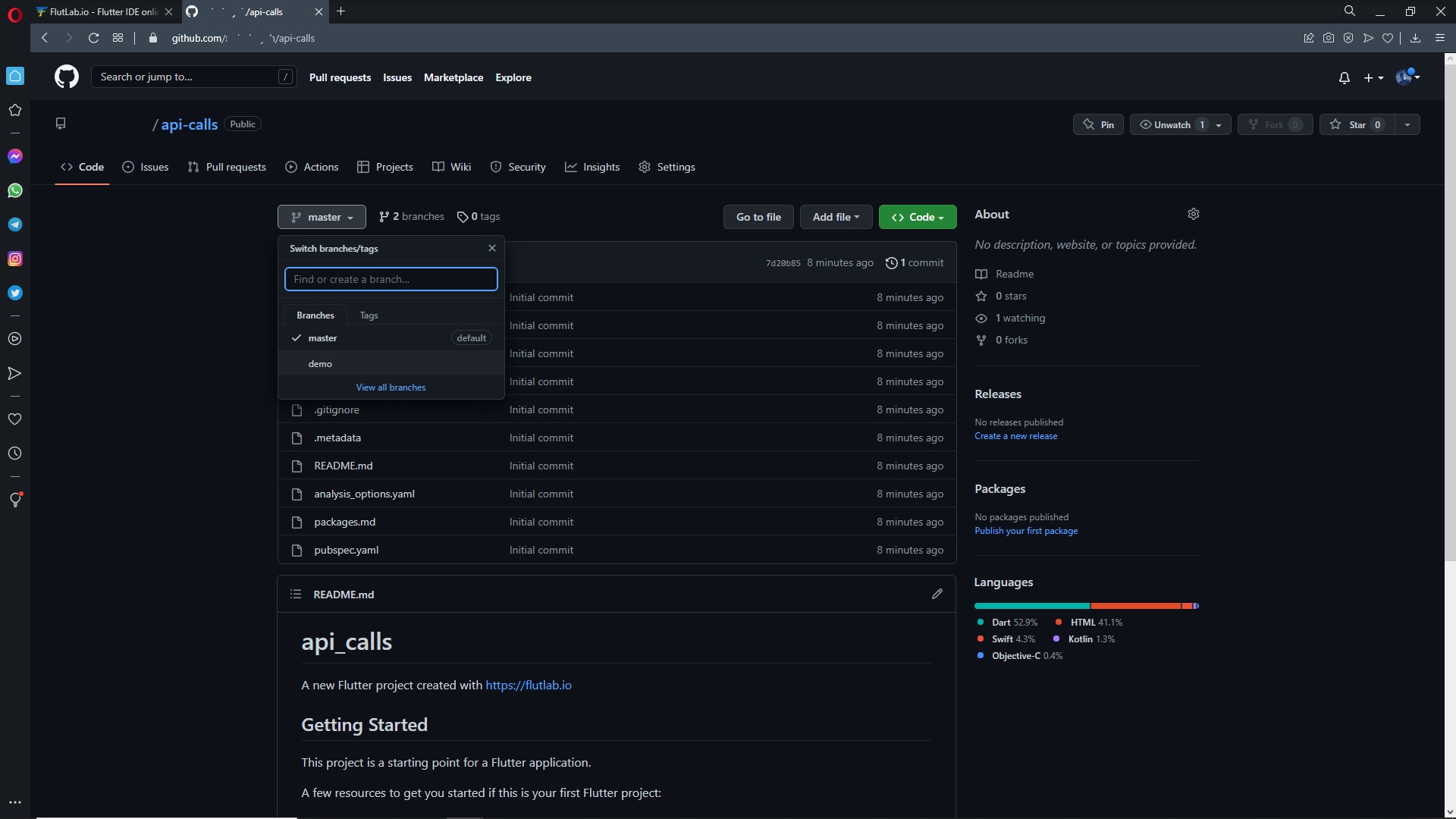
Task: Open Wiki tab
Action: [452, 167]
